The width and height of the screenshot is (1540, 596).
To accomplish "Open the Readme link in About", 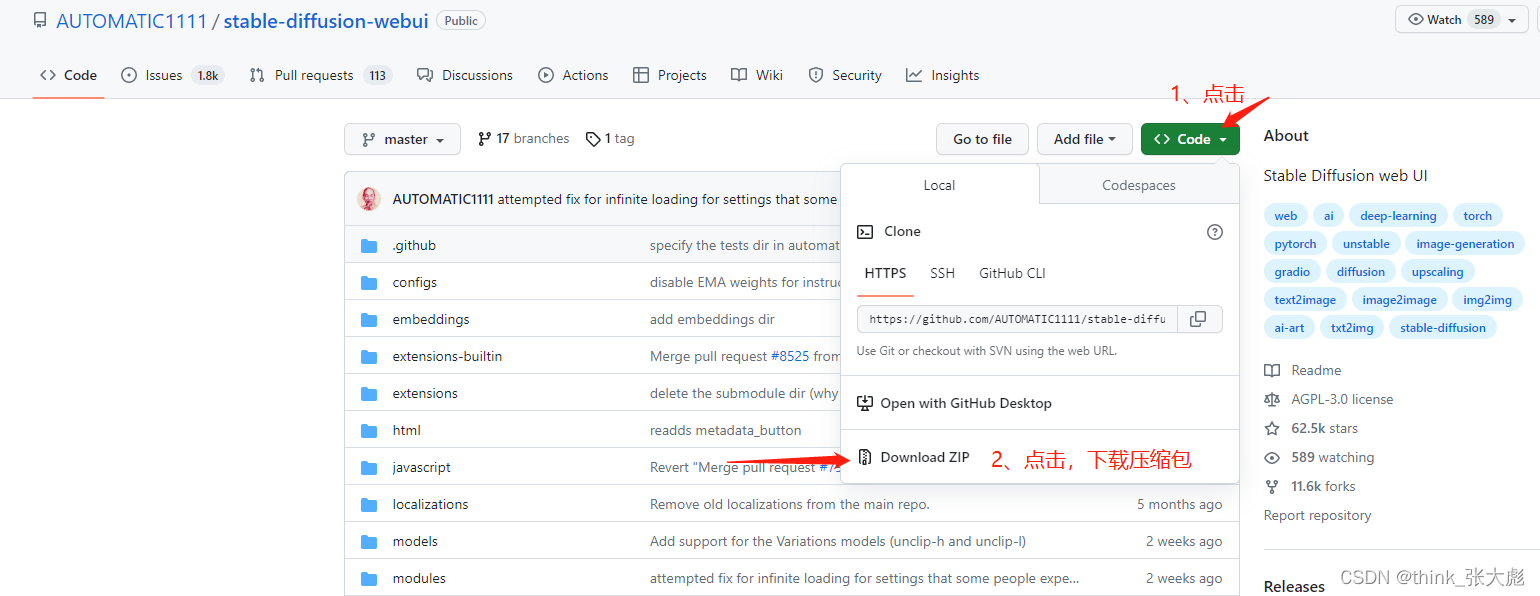I will coord(1303,370).
